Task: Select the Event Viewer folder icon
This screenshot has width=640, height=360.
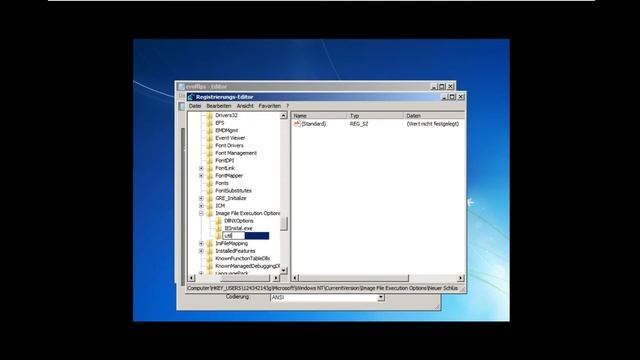Action: pos(209,138)
